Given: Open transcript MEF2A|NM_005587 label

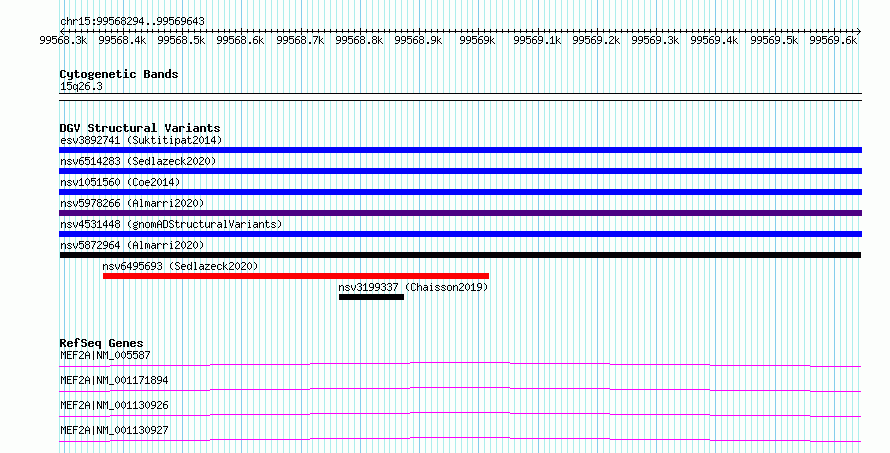Looking at the screenshot, I should 106,355.
